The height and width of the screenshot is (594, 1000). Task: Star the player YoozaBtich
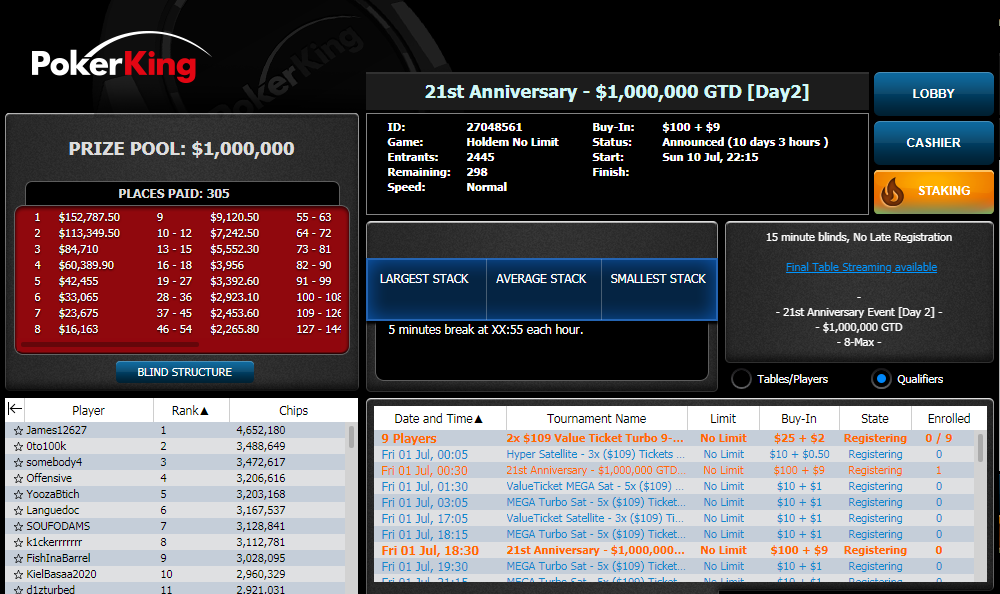pos(18,494)
